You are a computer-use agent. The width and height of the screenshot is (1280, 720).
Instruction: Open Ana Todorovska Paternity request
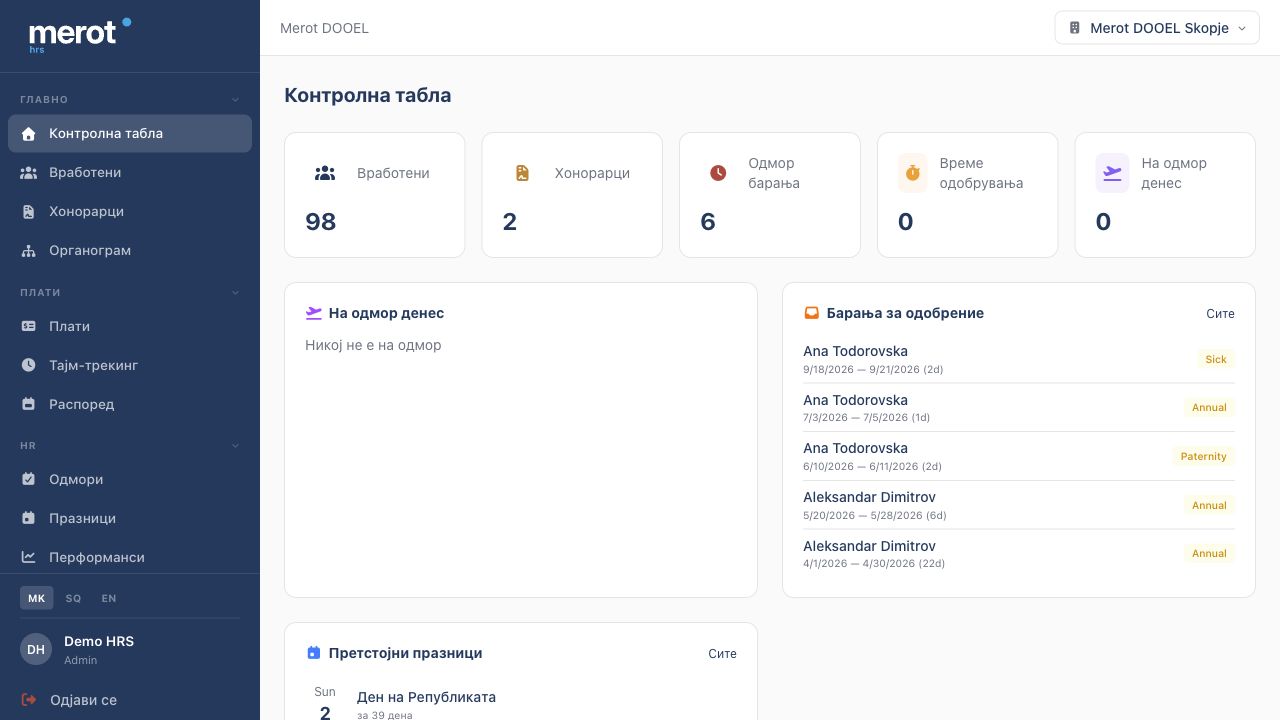tap(1019, 456)
